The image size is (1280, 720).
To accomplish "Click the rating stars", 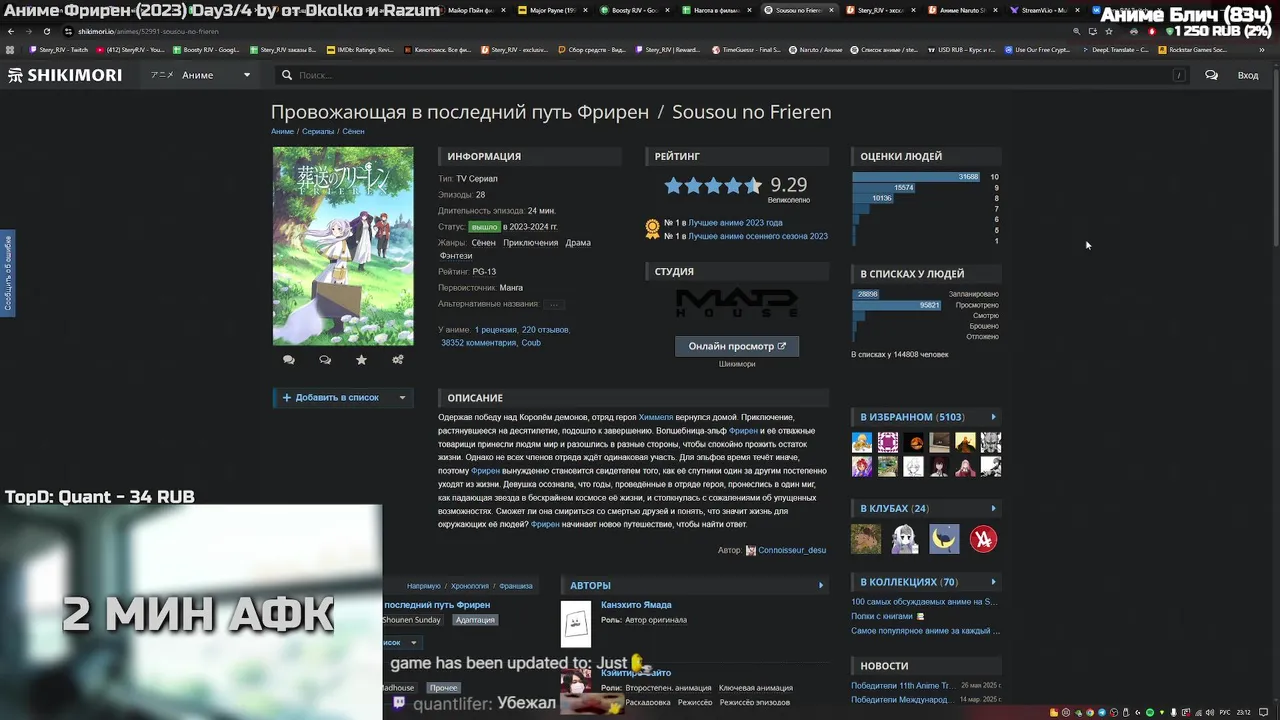I will pos(713,185).
